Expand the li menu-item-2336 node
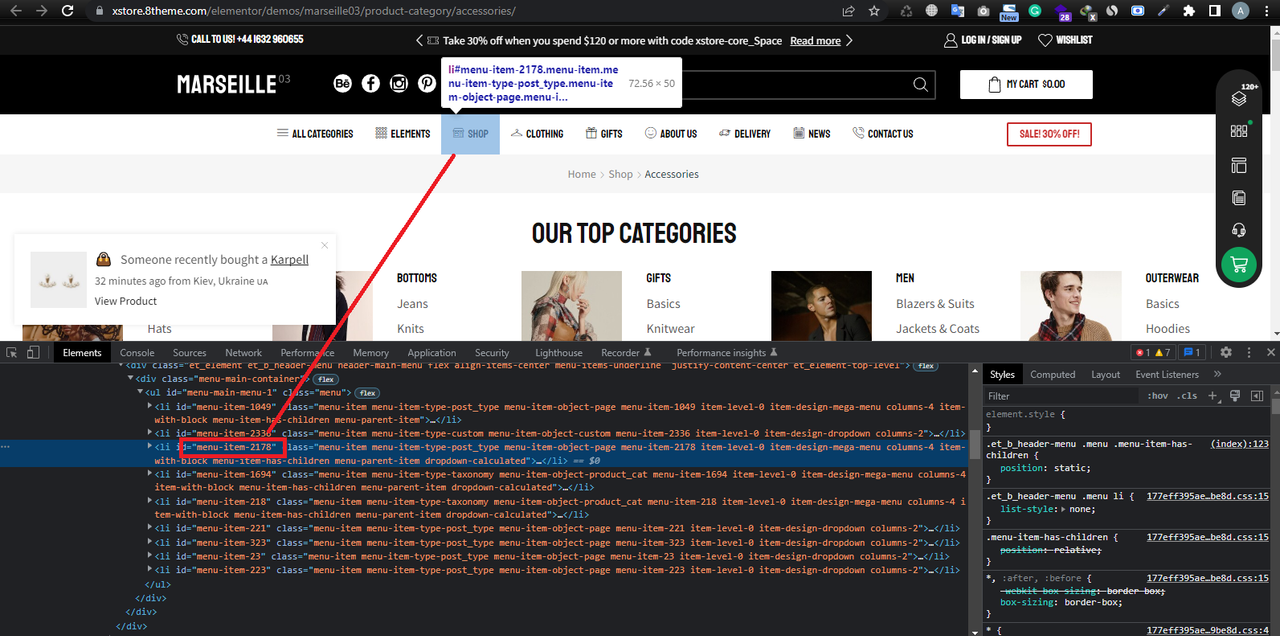 click(x=151, y=432)
